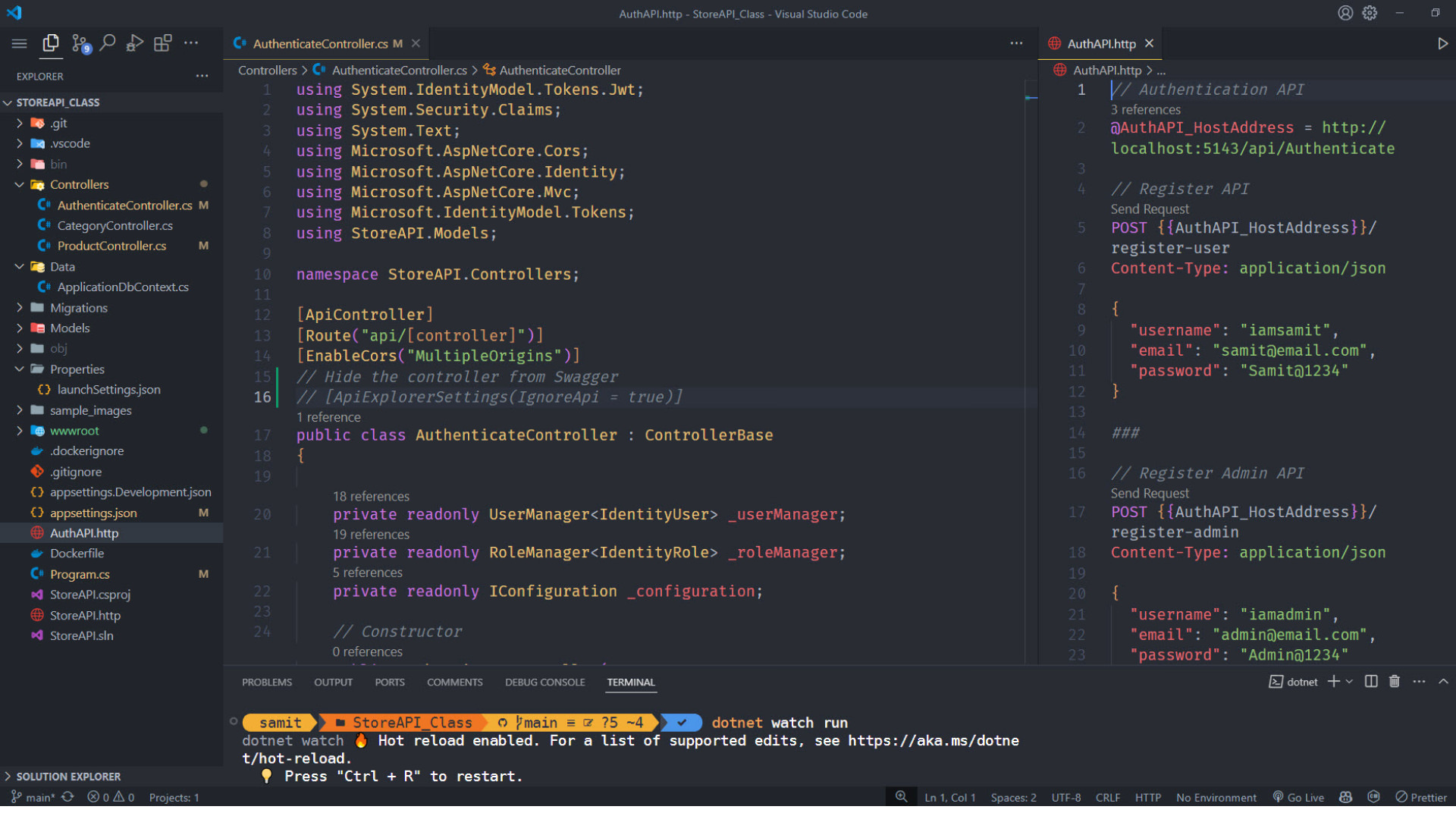The image size is (1456, 819).
Task: Open terminal panel more actions
Action: coord(1419,682)
